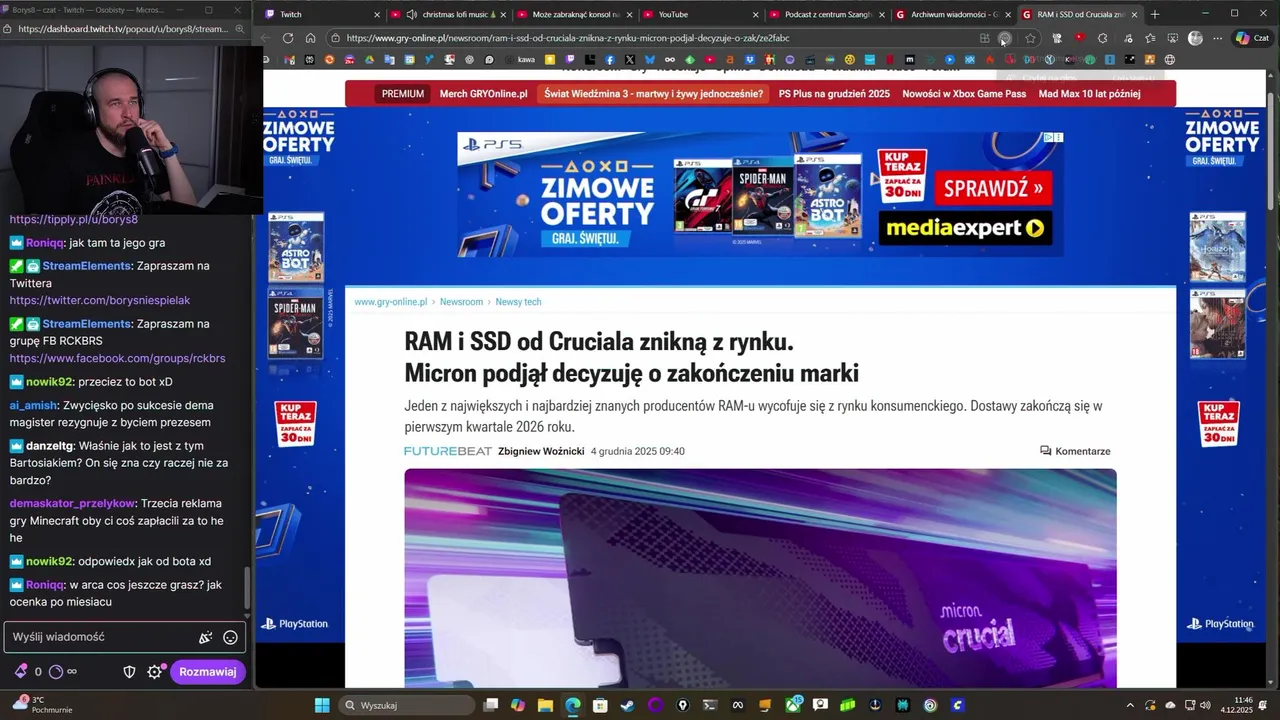Open Twitch chat settings gear
This screenshot has width=1280, height=720.
pyautogui.click(x=155, y=672)
